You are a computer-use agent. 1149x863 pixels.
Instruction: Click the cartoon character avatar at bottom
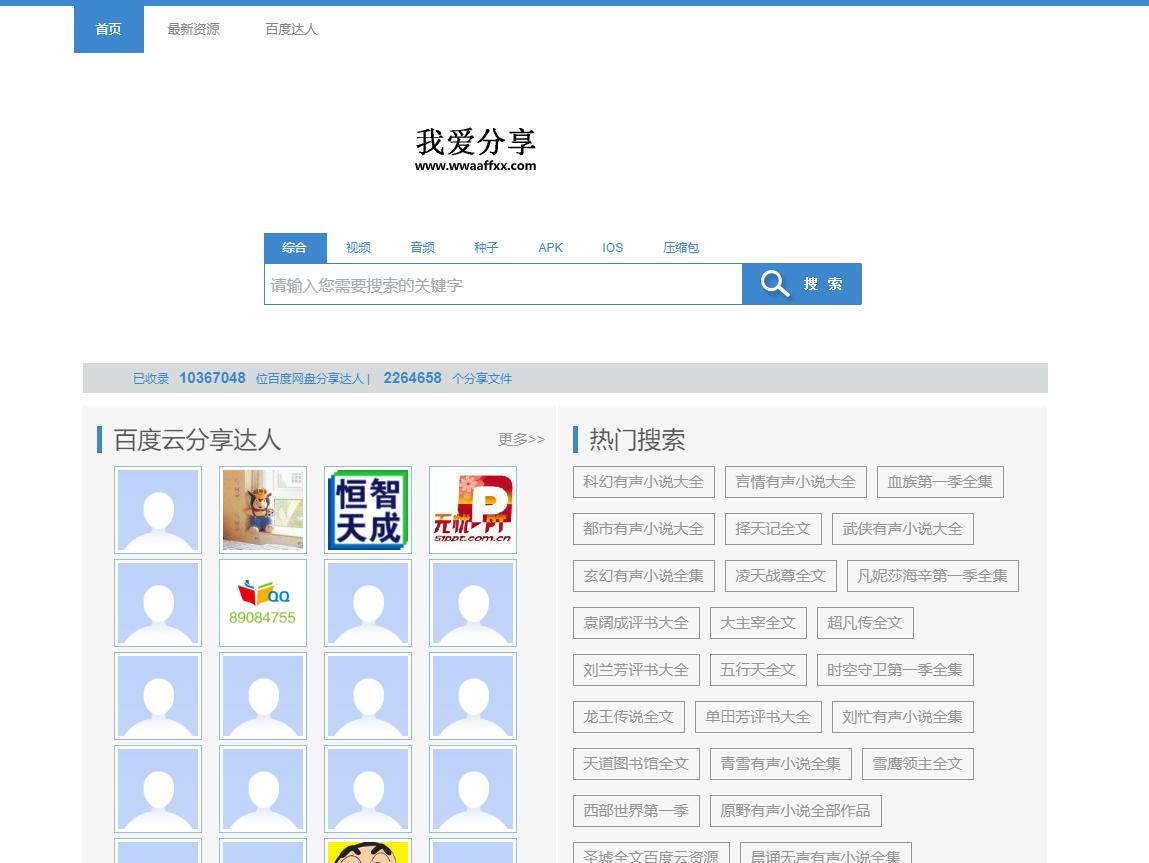coord(367,855)
